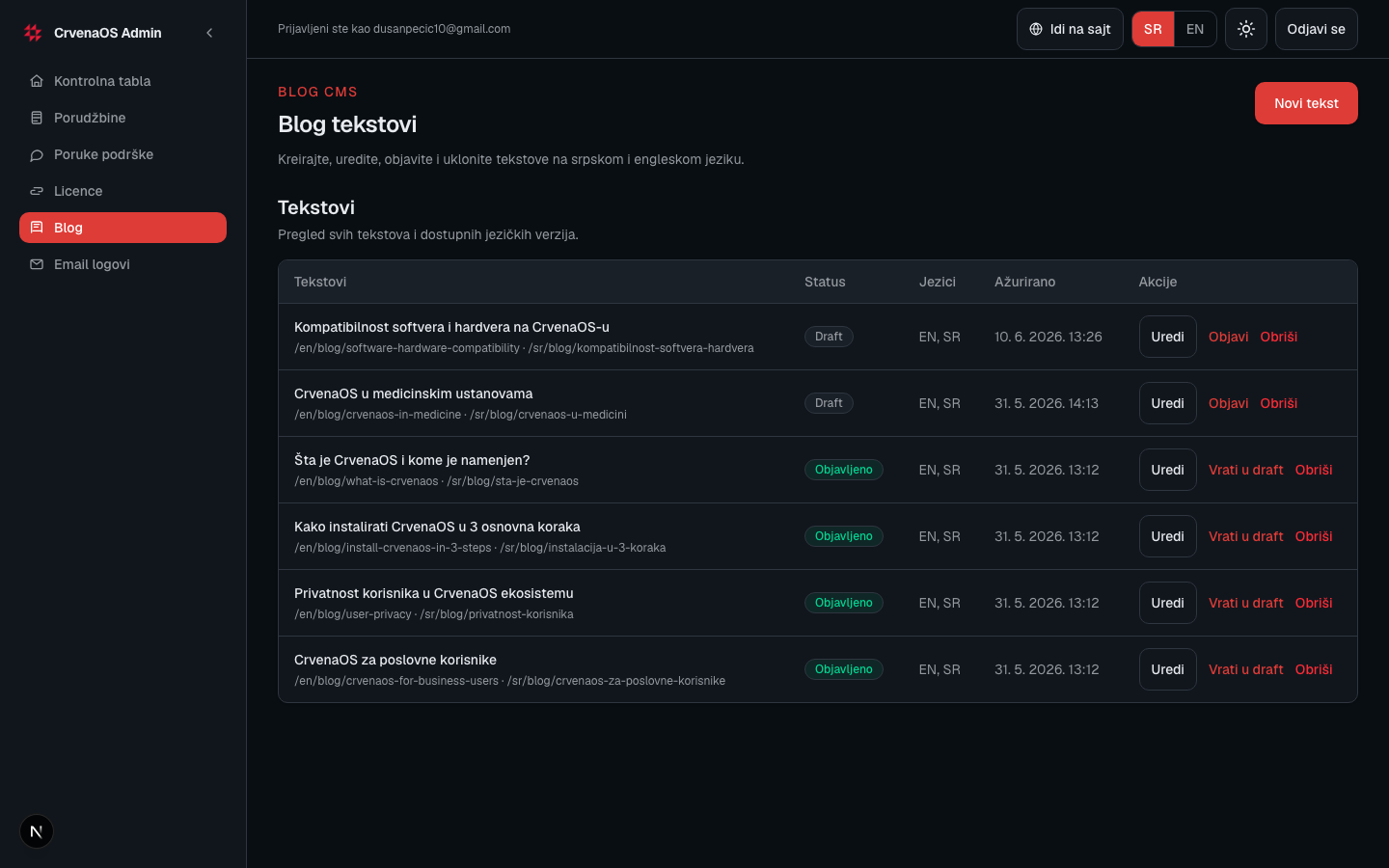1389x868 pixels.
Task: Revert Kako instalirati CrvenaOS to draft
Action: tap(1245, 536)
